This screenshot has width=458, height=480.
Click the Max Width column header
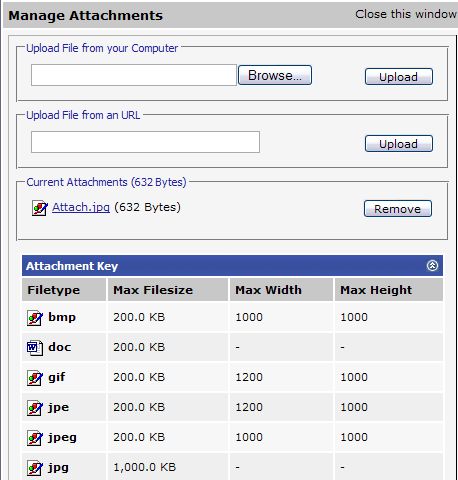click(x=281, y=290)
